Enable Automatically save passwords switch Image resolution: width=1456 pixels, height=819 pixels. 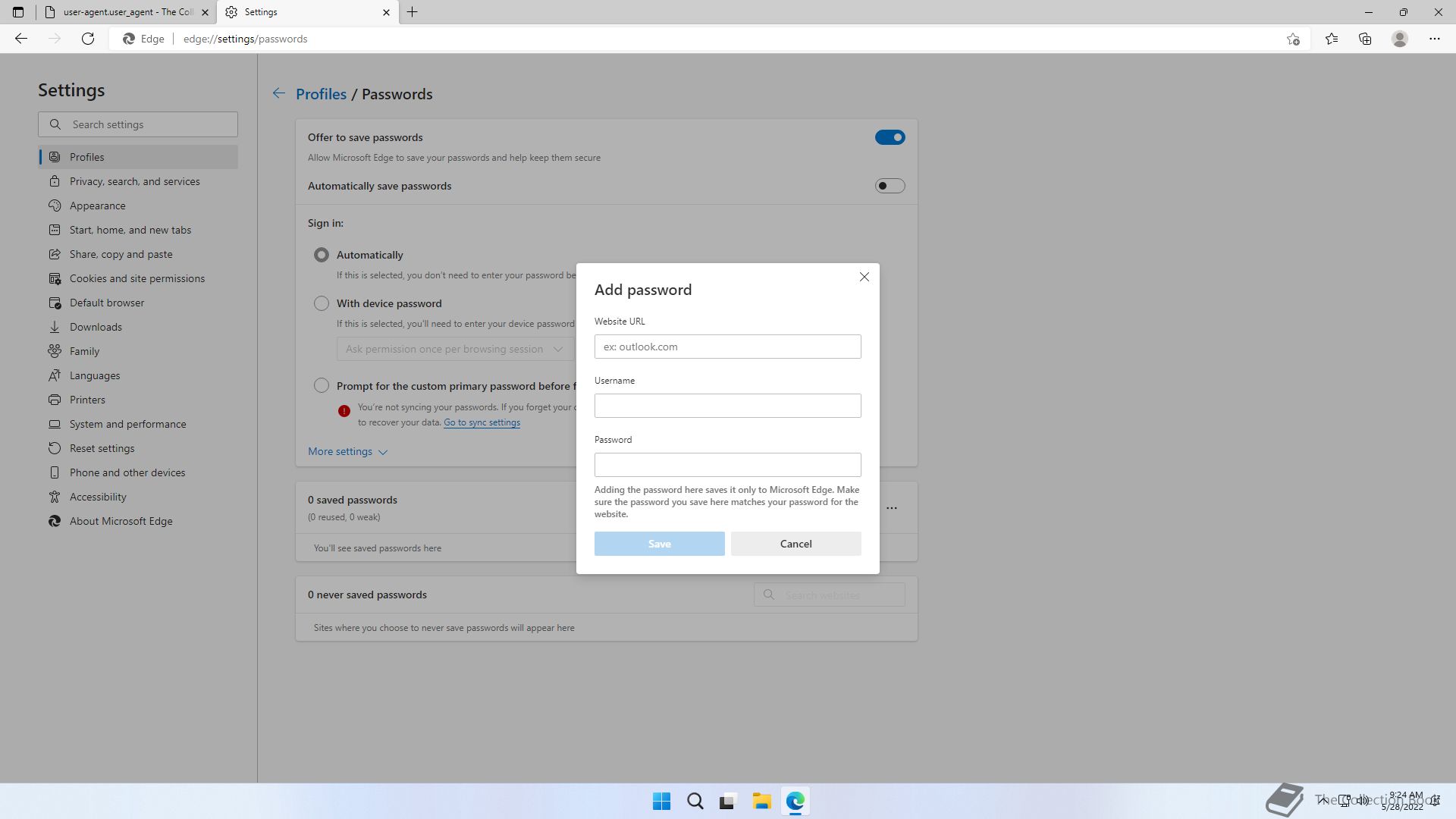point(890,186)
